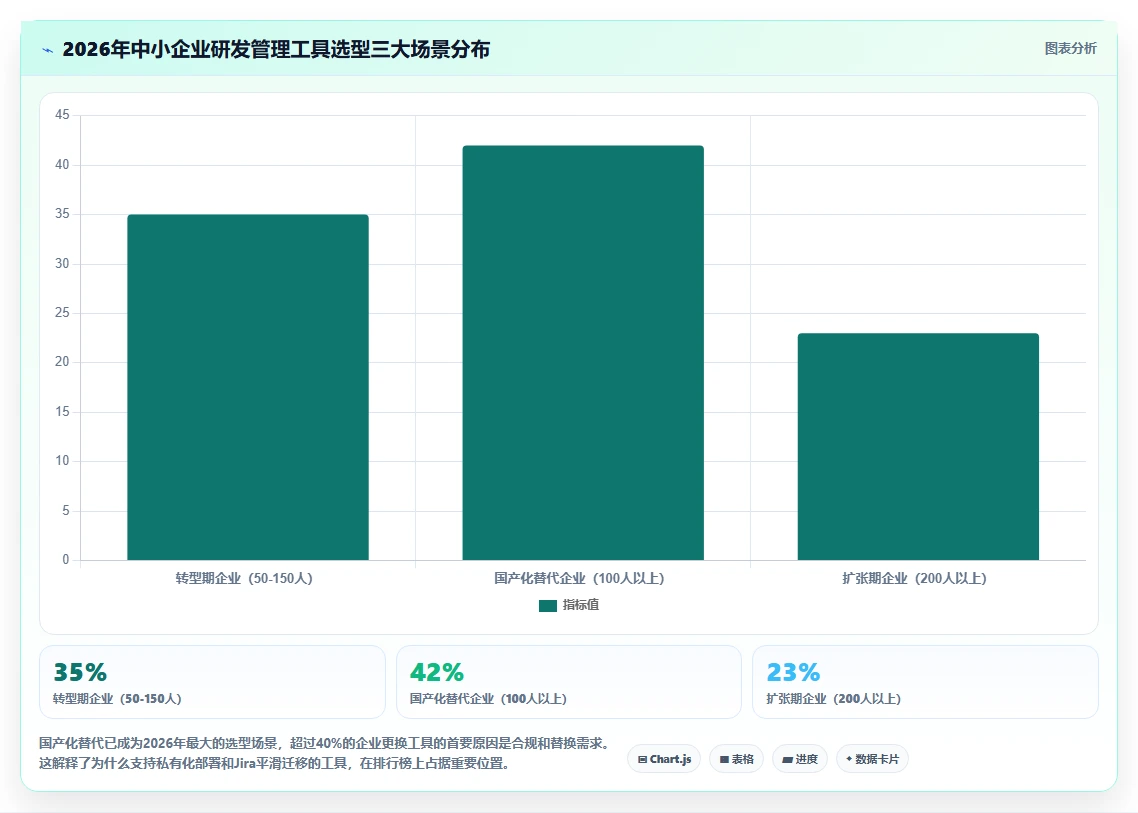The height and width of the screenshot is (813, 1138).
Task: Click the 数据卡片 tag pill
Action: 872,759
